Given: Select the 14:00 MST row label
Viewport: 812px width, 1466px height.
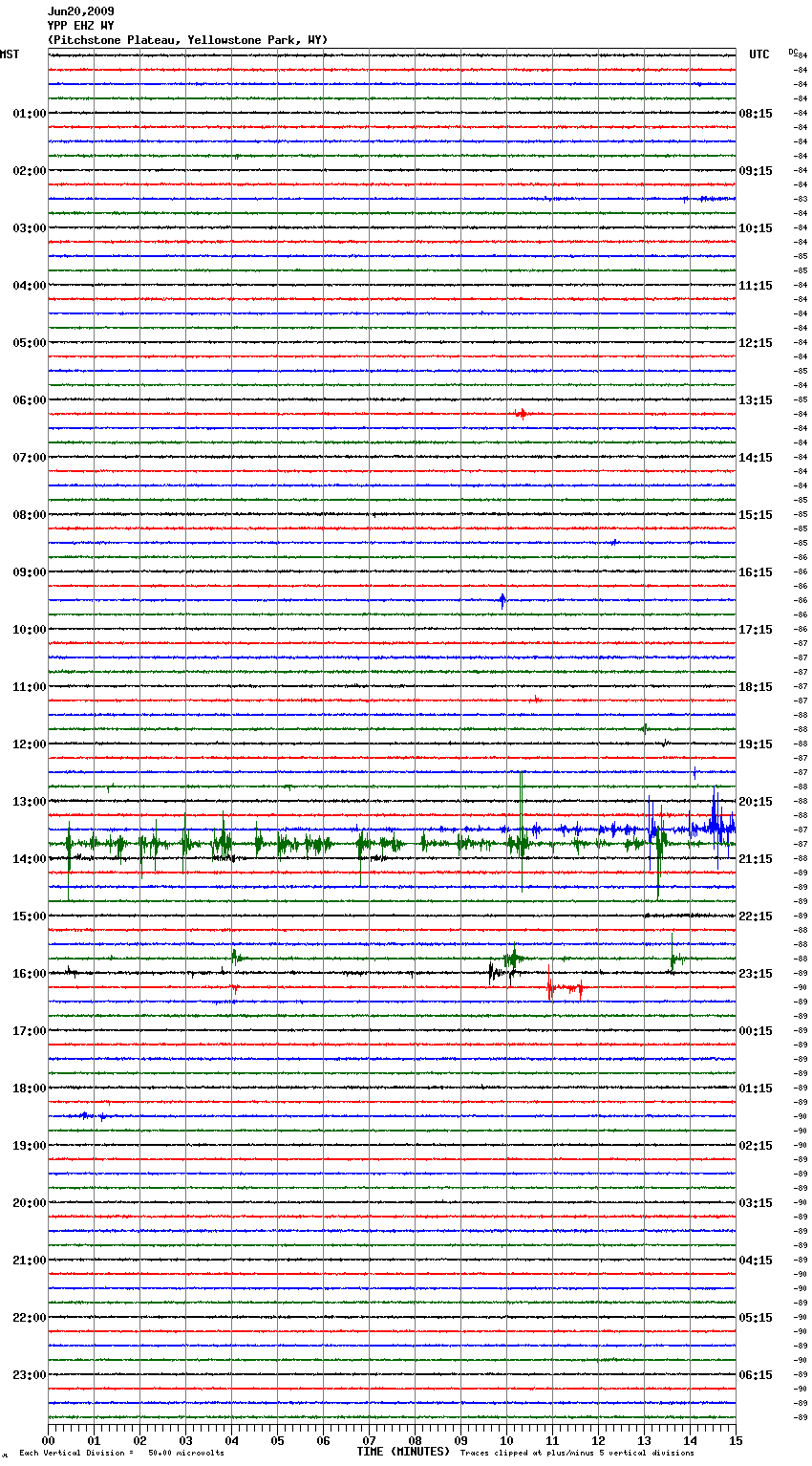Looking at the screenshot, I should pyautogui.click(x=30, y=859).
